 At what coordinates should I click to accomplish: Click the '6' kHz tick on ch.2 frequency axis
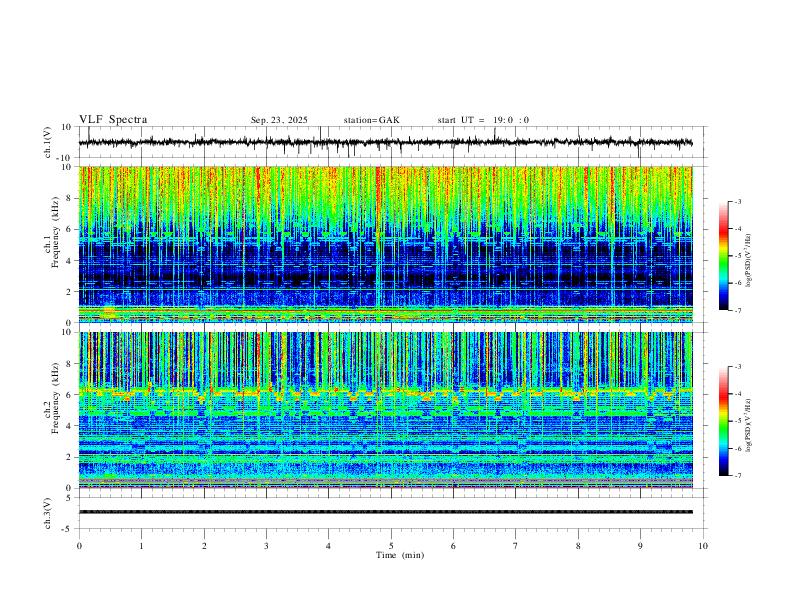coord(70,395)
